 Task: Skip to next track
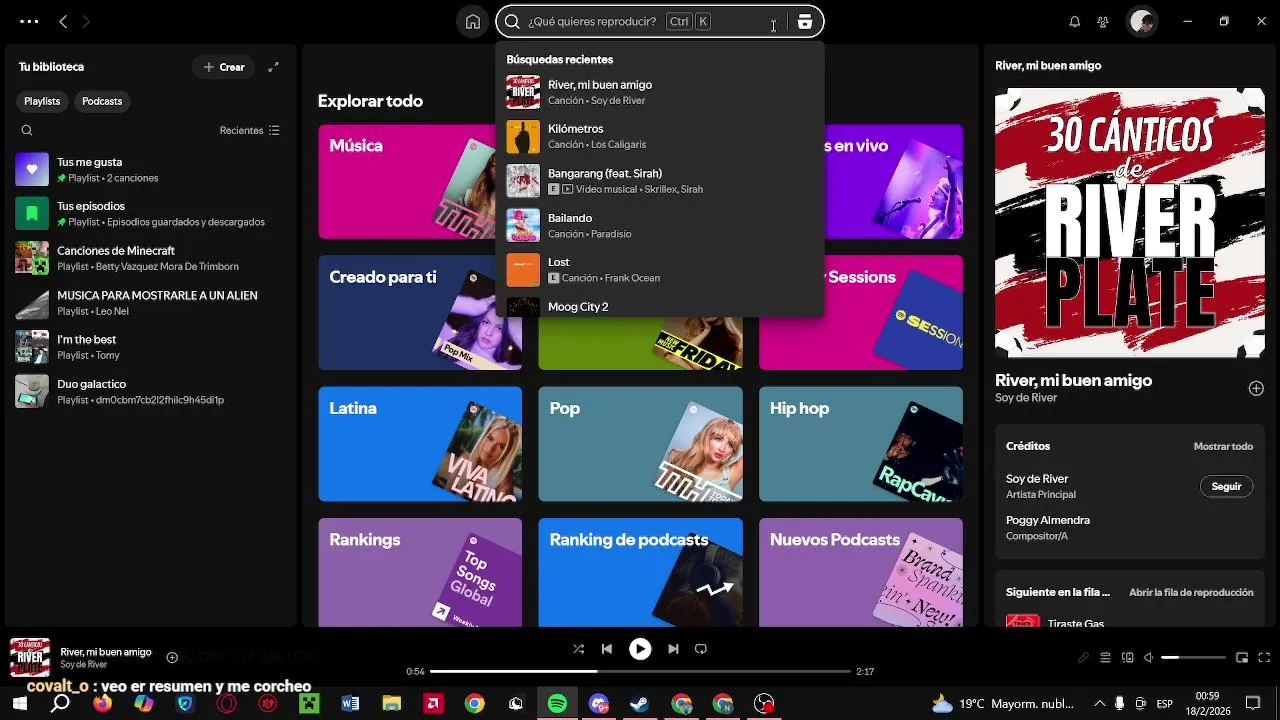point(673,649)
